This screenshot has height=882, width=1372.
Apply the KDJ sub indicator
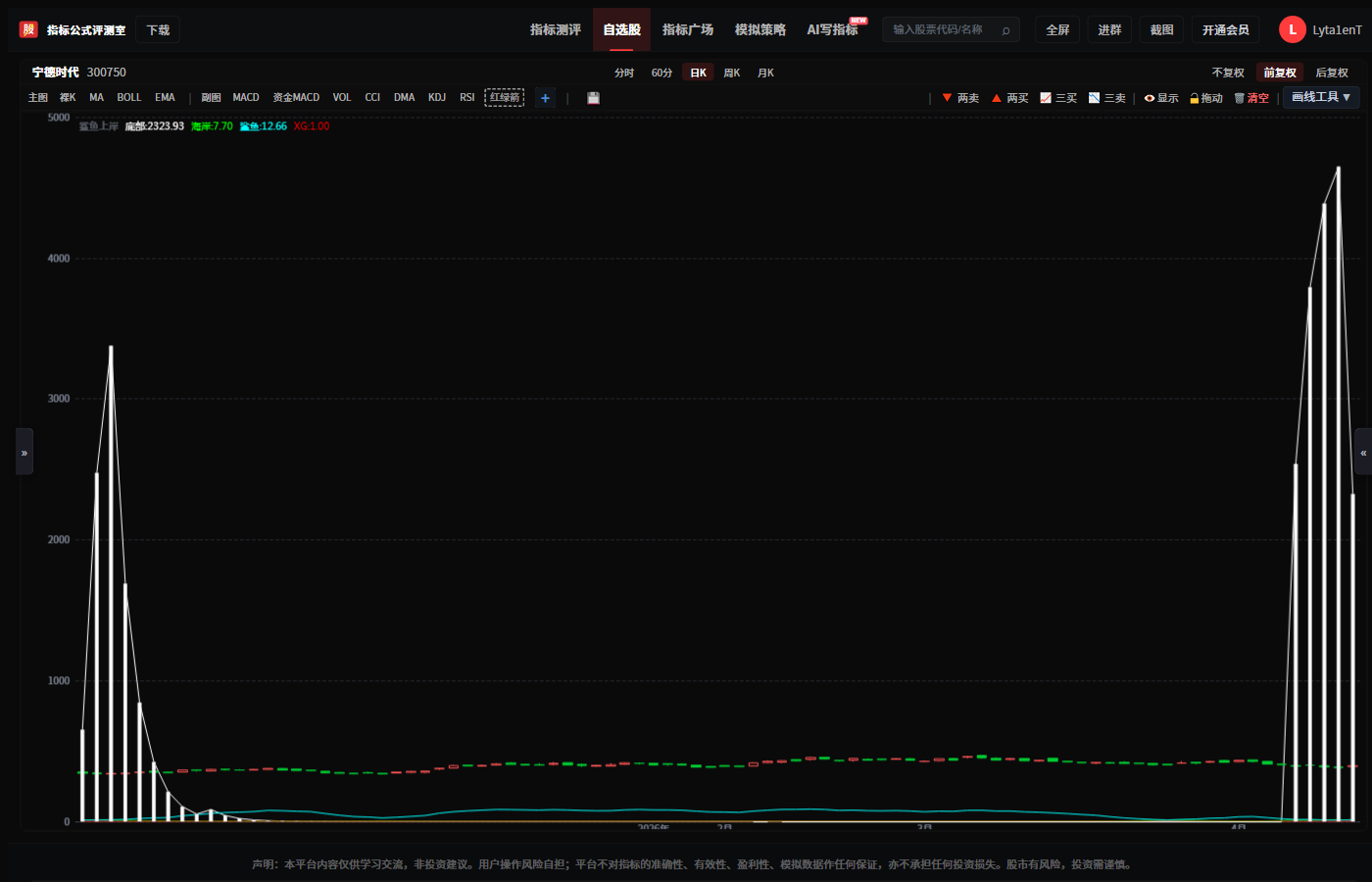[x=437, y=98]
